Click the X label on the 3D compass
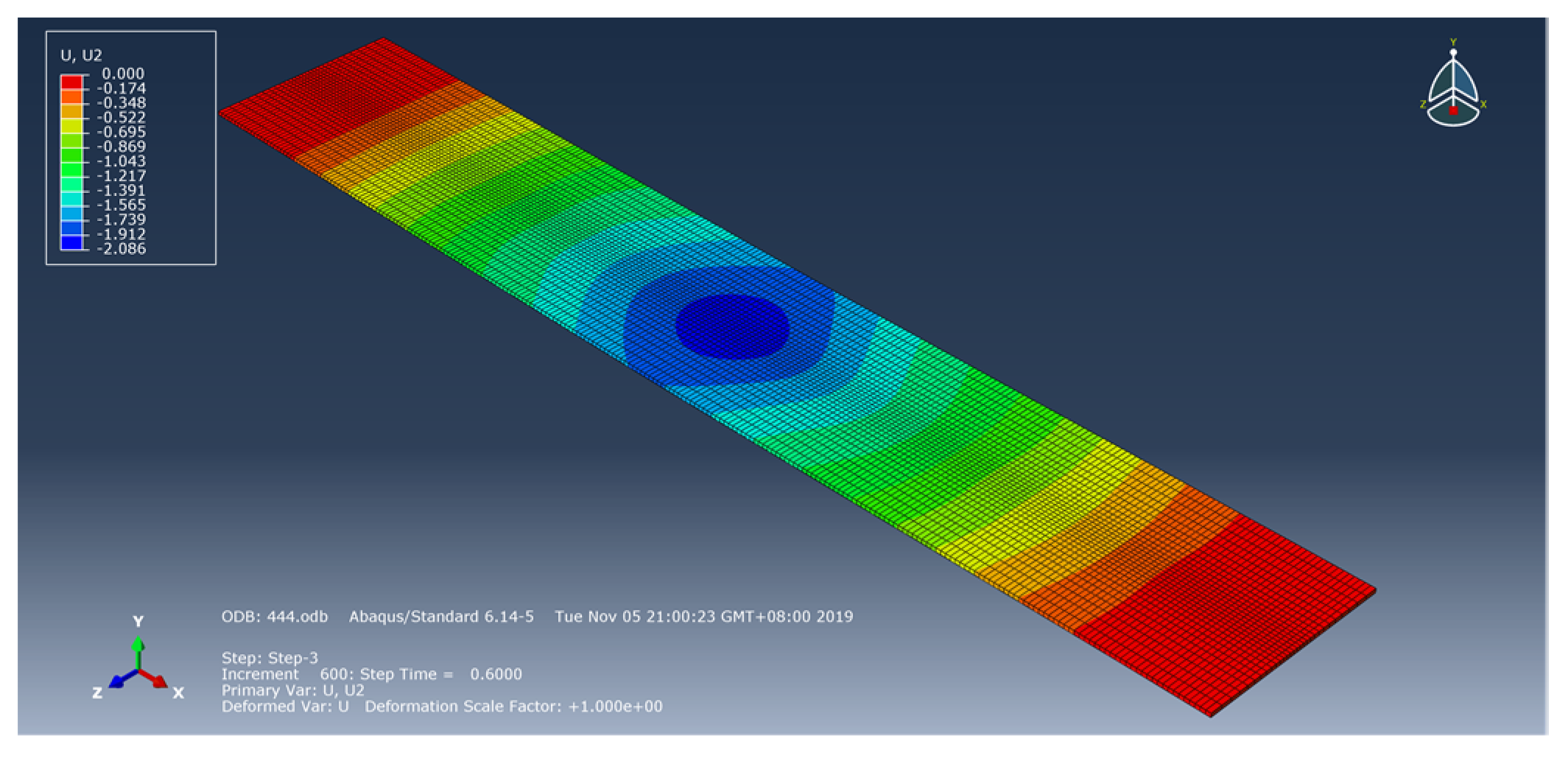1568x758 pixels. tap(1483, 105)
